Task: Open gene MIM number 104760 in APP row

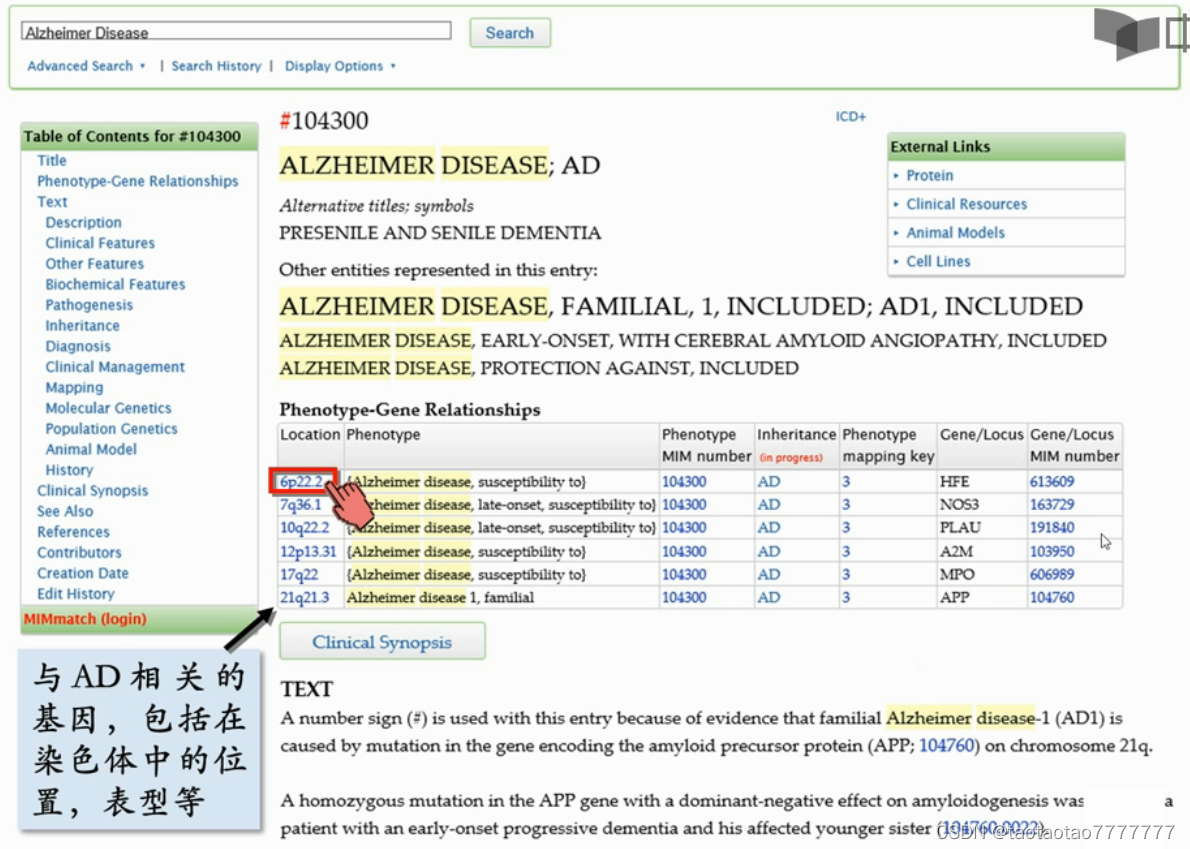Action: [1052, 597]
